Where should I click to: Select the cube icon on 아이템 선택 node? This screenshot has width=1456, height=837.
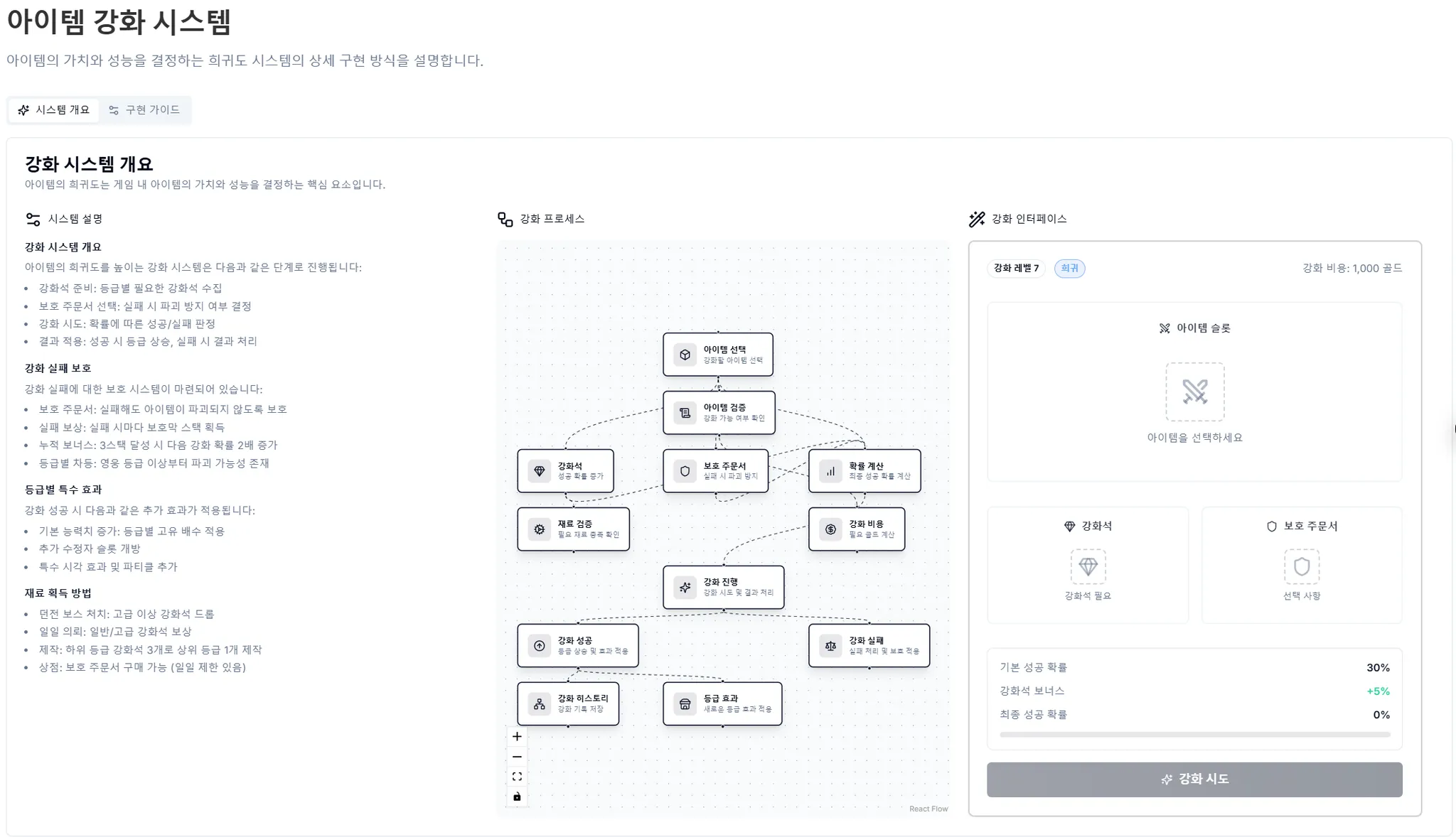[x=684, y=354]
